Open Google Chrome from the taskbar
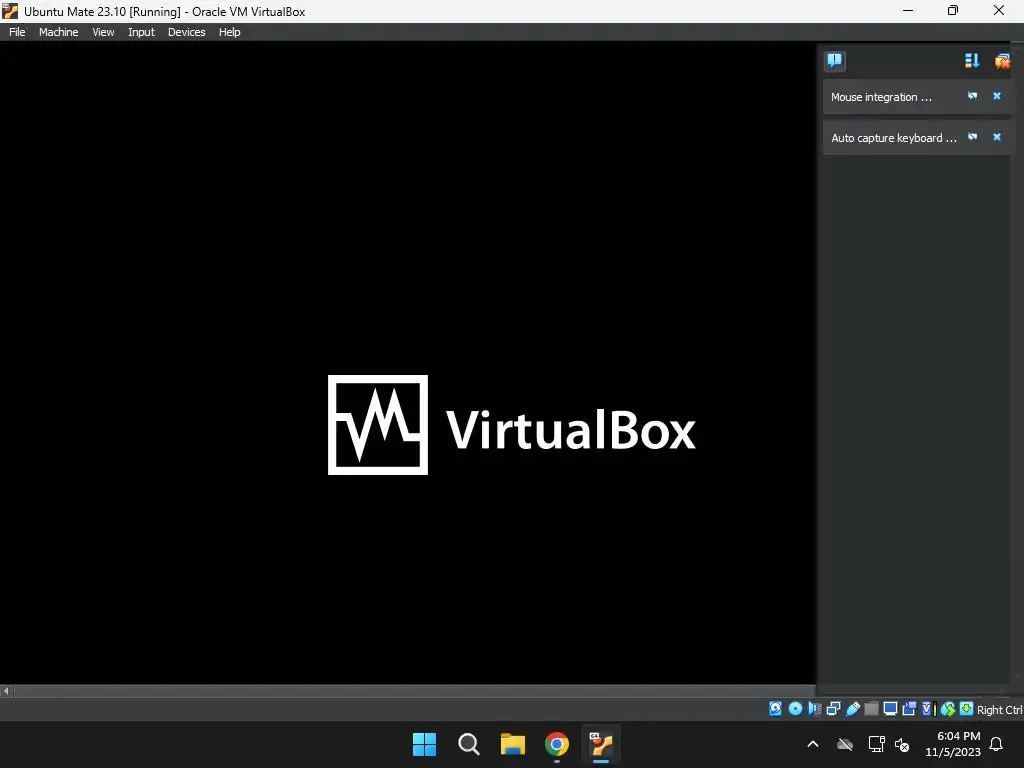Viewport: 1024px width, 768px height. (x=556, y=744)
